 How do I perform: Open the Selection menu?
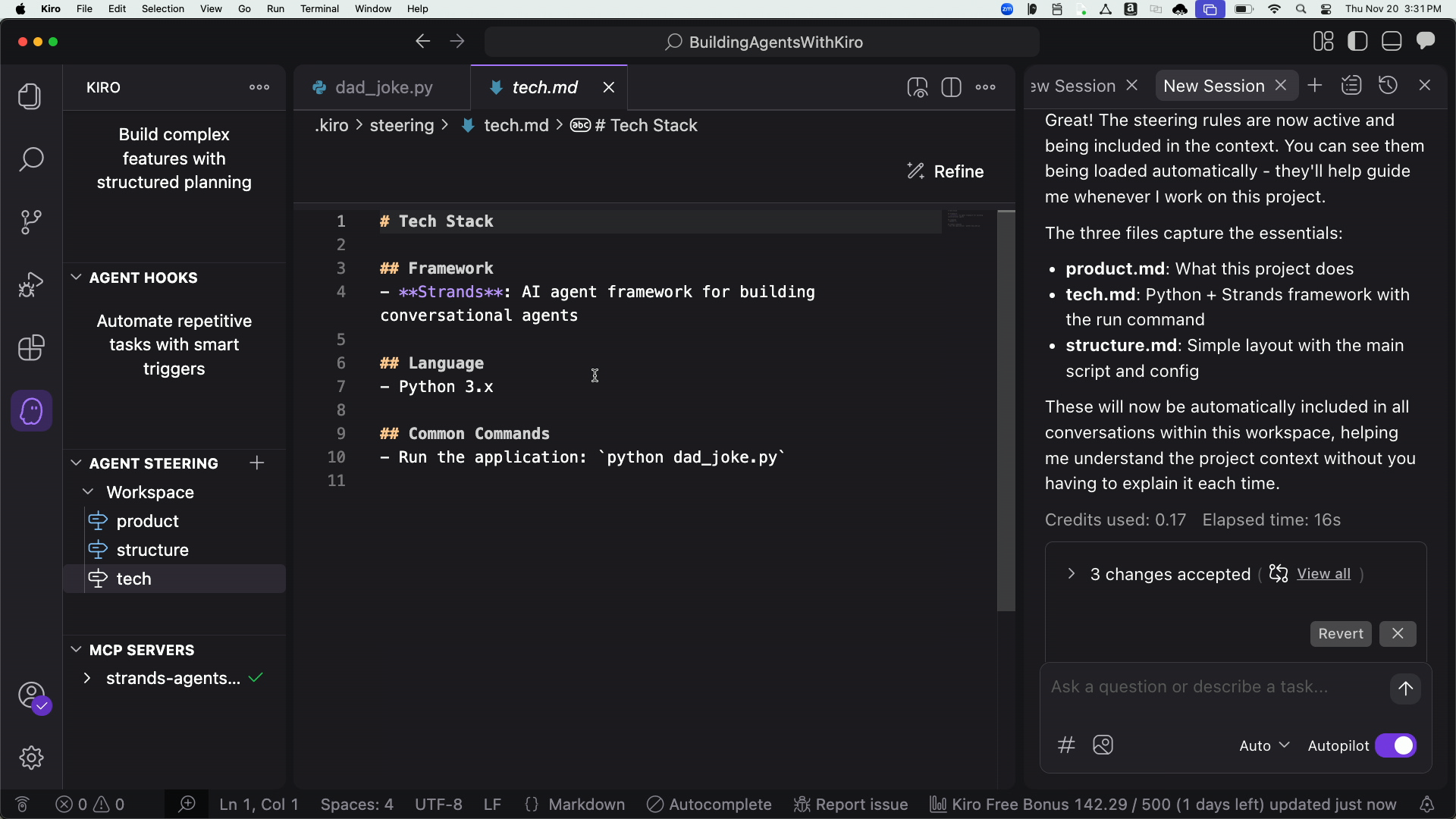coord(162,9)
